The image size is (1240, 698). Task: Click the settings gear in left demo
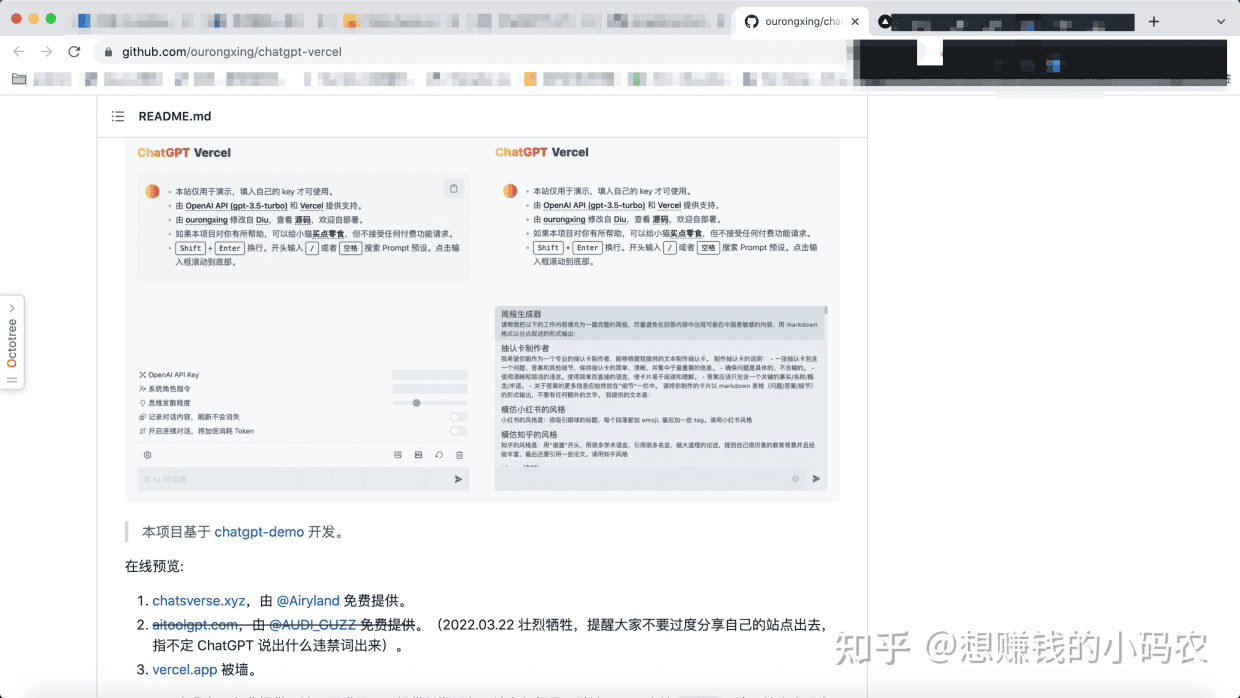147,454
